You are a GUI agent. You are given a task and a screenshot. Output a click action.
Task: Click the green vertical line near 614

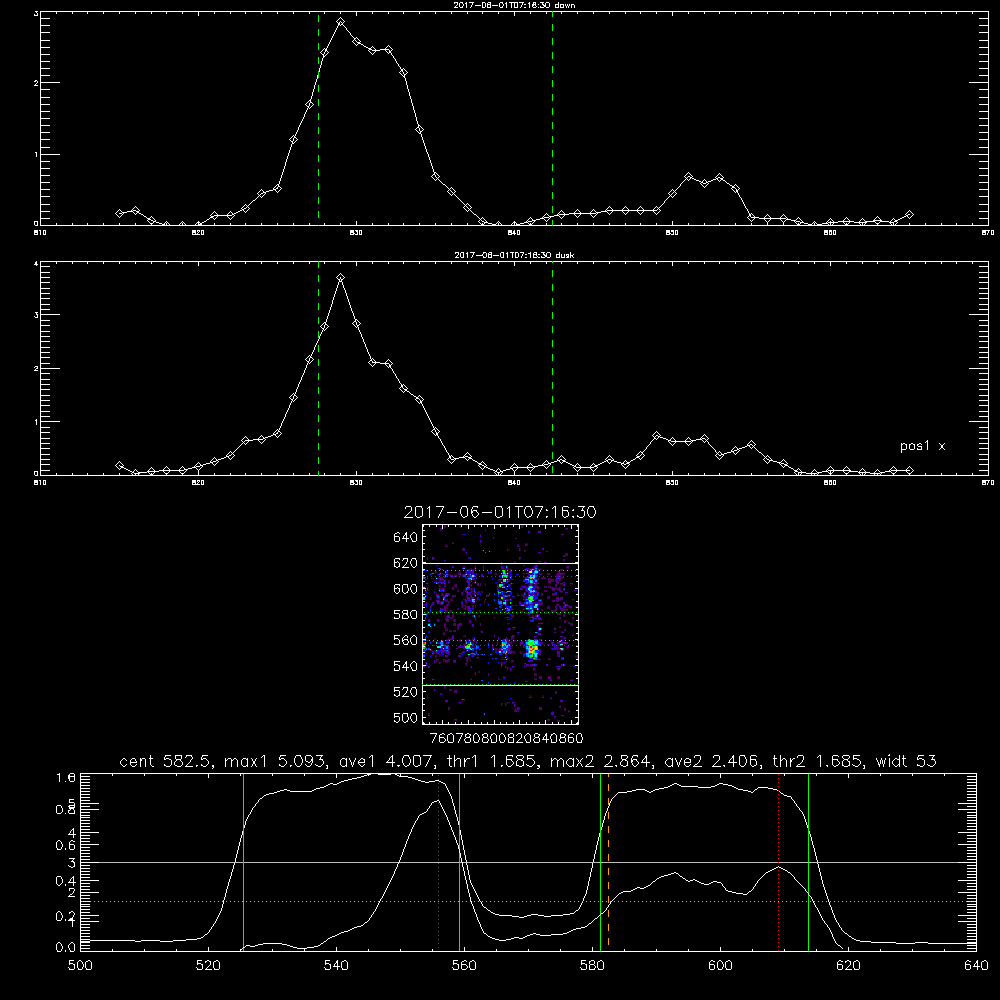tap(808, 861)
